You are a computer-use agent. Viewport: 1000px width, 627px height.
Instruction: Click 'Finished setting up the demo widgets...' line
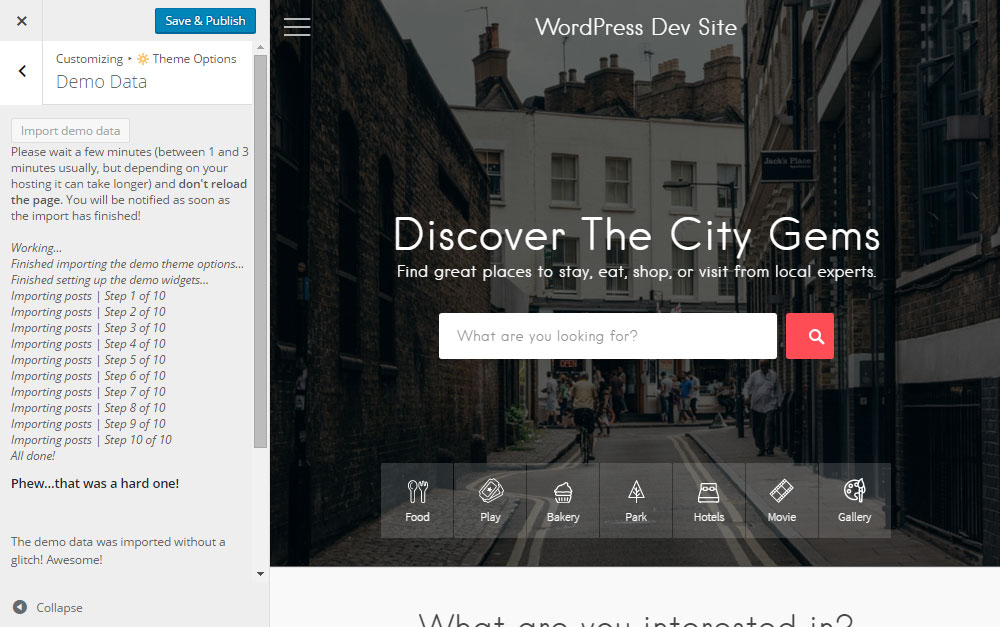pos(110,280)
